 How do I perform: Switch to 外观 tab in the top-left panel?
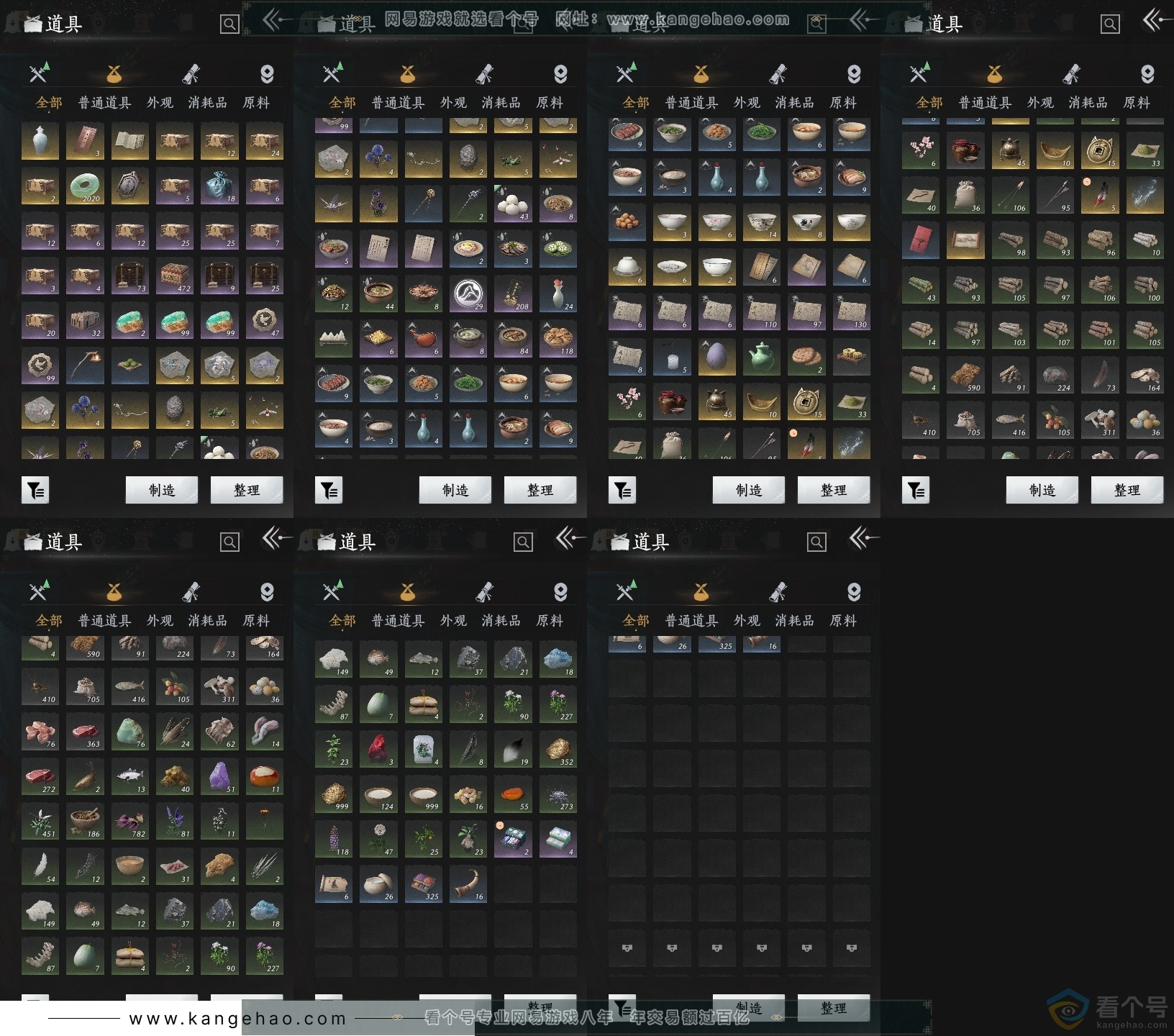160,103
